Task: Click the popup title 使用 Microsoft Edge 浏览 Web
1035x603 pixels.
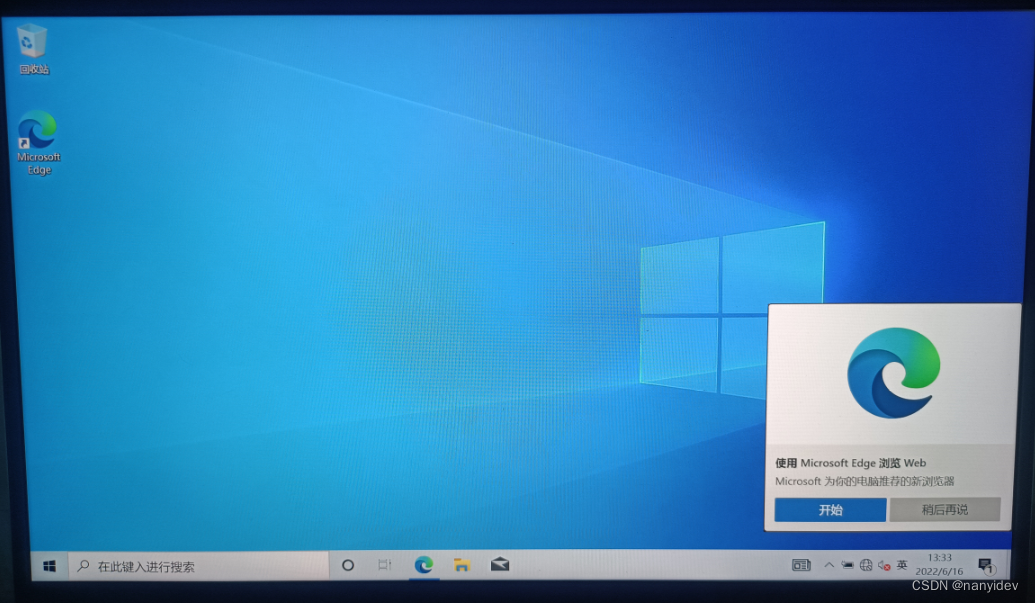Action: 850,463
